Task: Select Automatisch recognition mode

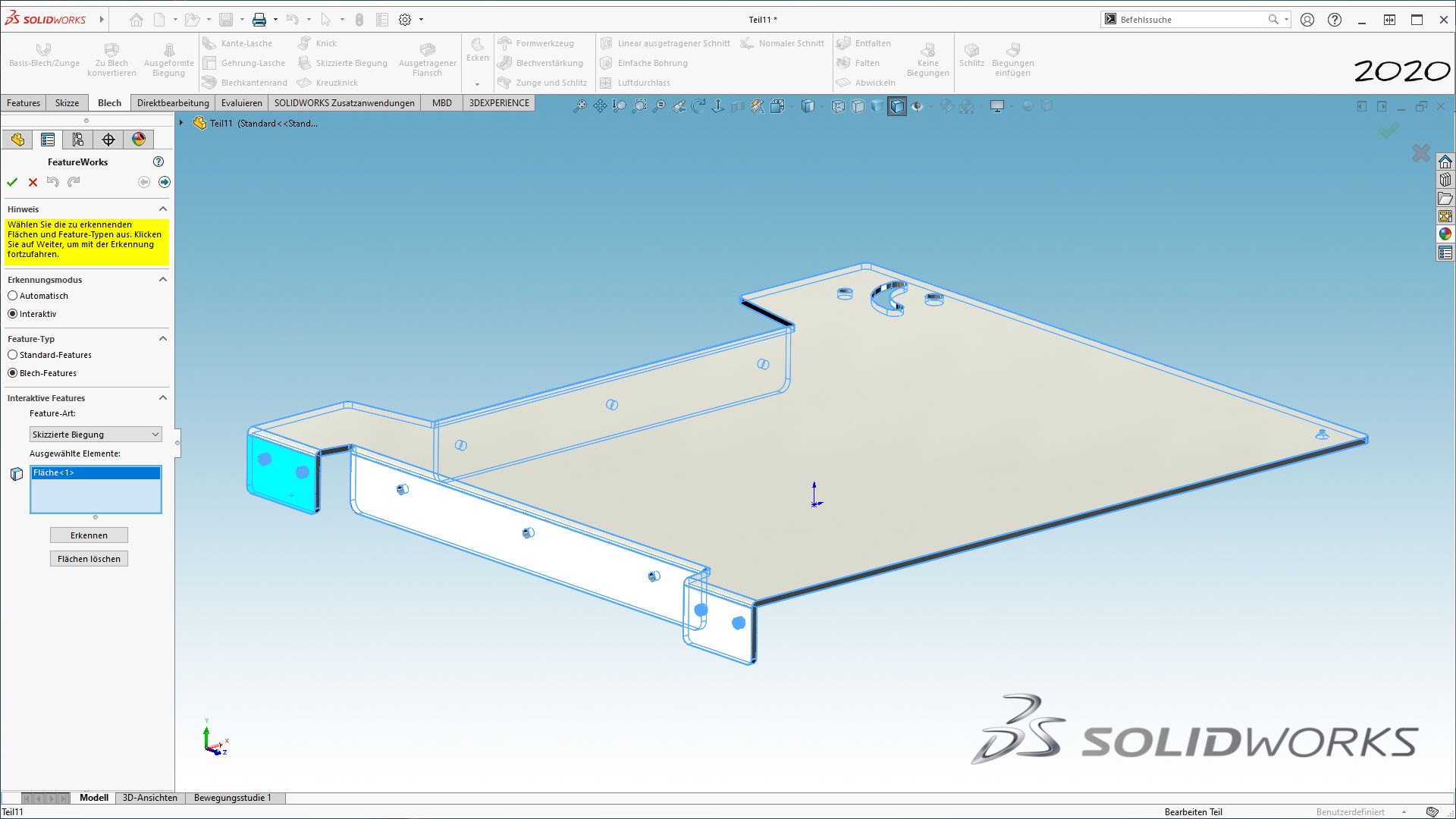Action: click(13, 296)
